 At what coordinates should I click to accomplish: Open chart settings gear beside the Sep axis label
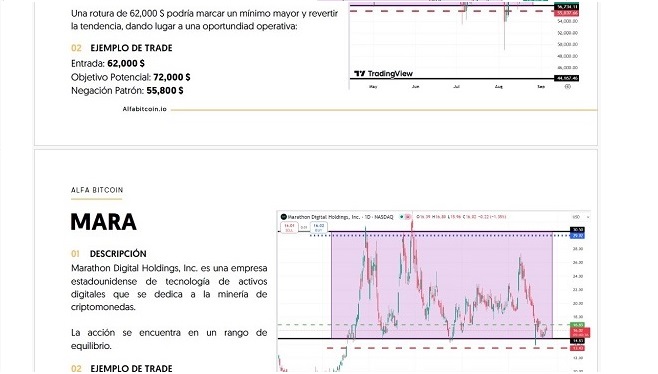pos(567,86)
